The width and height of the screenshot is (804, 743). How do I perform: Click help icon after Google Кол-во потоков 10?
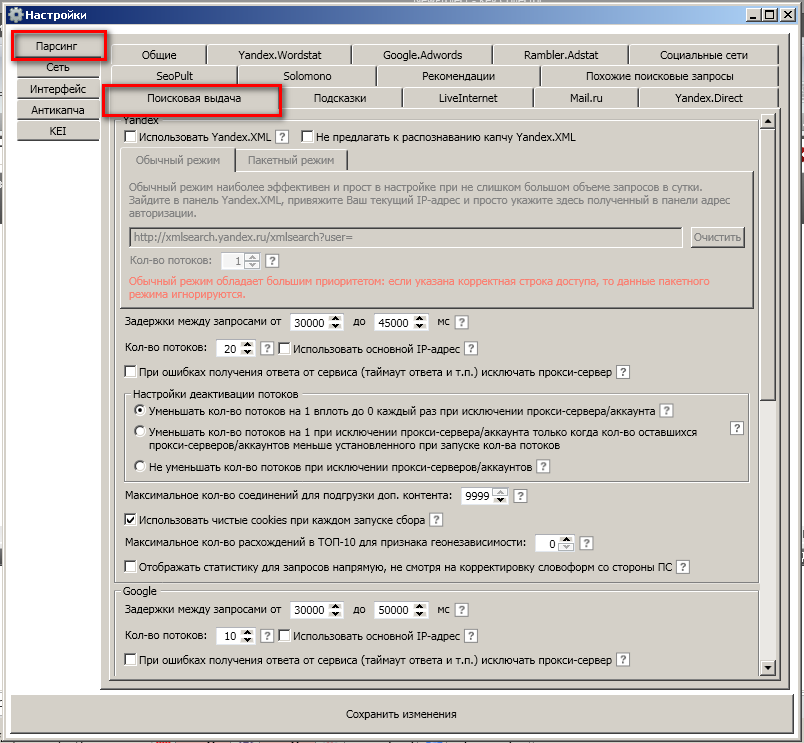point(267,636)
